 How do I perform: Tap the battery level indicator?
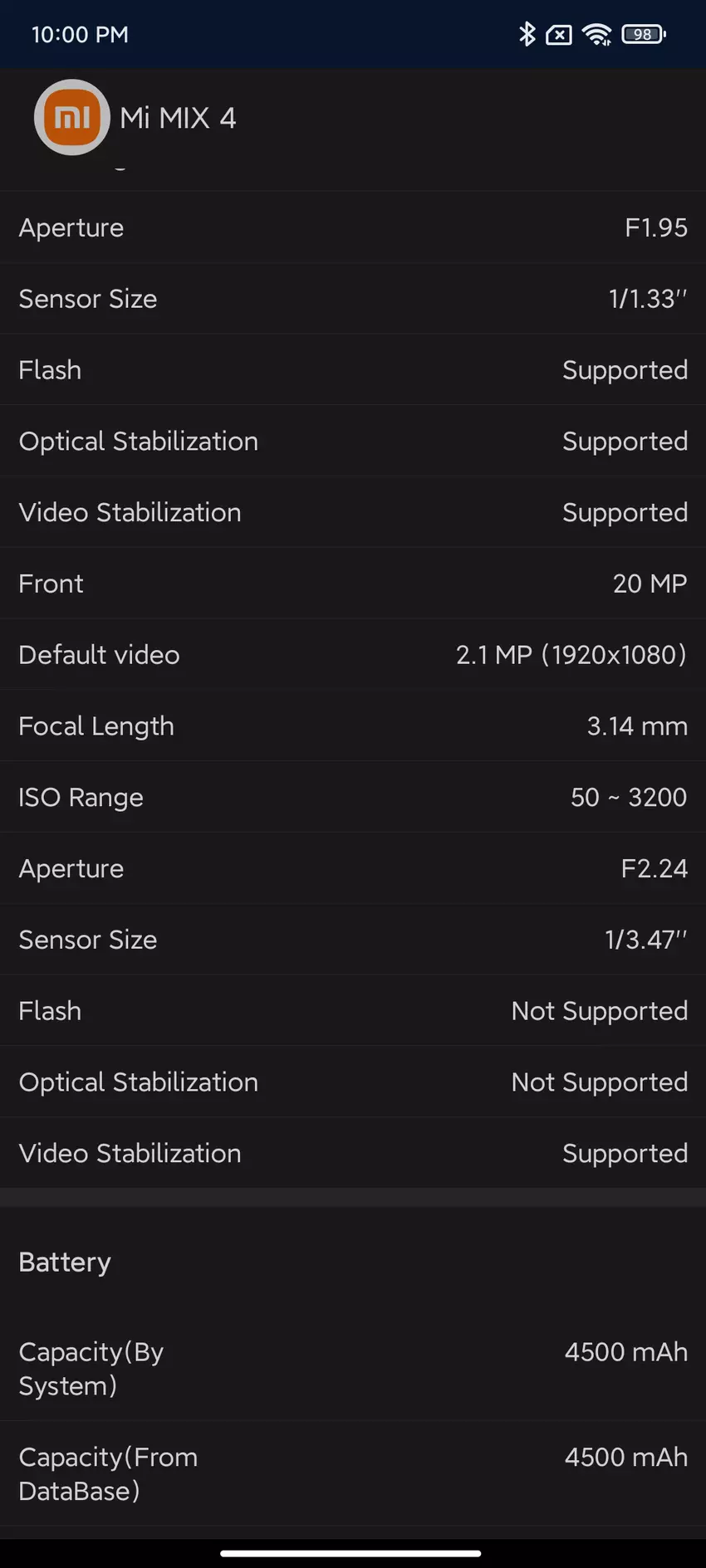click(x=644, y=34)
